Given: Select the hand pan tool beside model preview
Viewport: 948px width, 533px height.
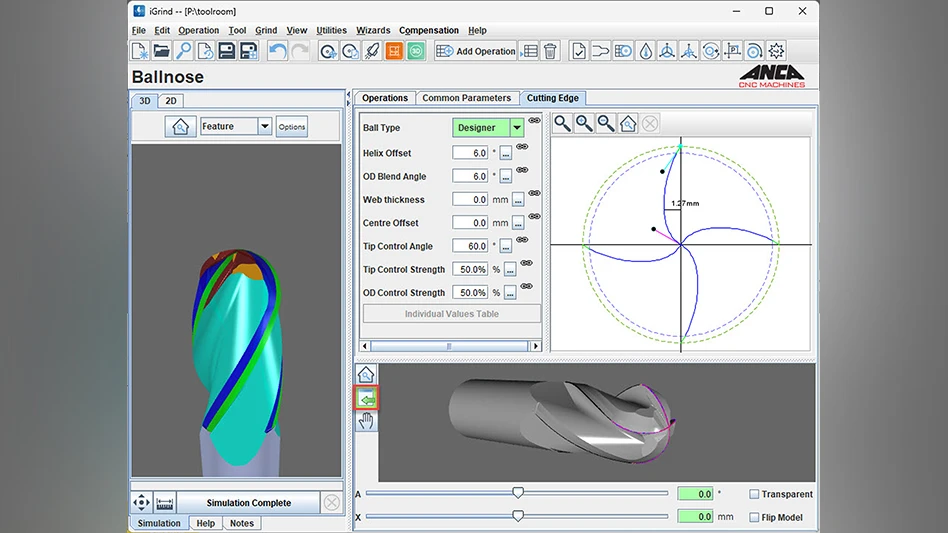Looking at the screenshot, I should coord(366,421).
